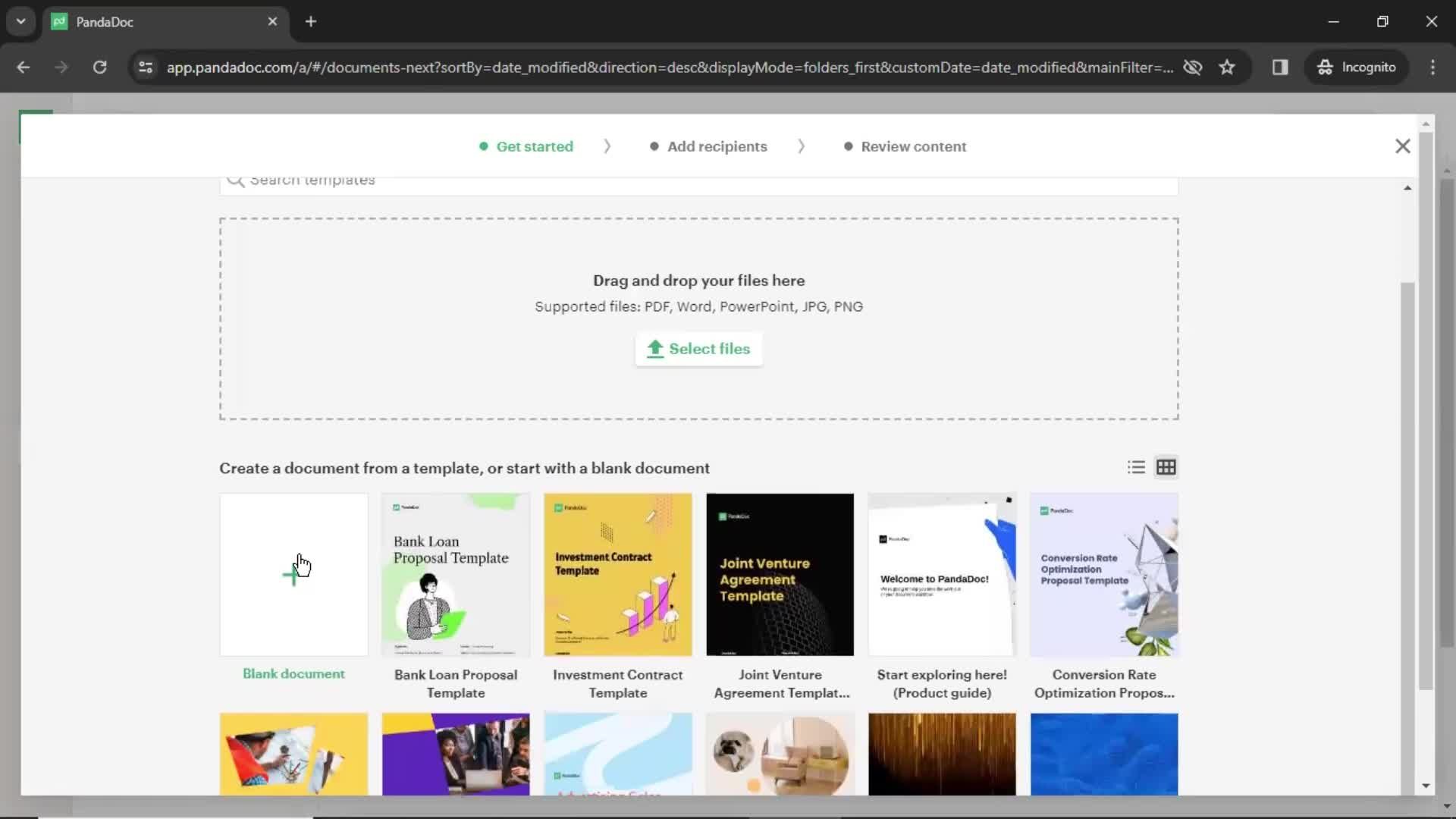This screenshot has height=819, width=1456.
Task: Select the Investment Contract Template thumbnail
Action: (617, 574)
